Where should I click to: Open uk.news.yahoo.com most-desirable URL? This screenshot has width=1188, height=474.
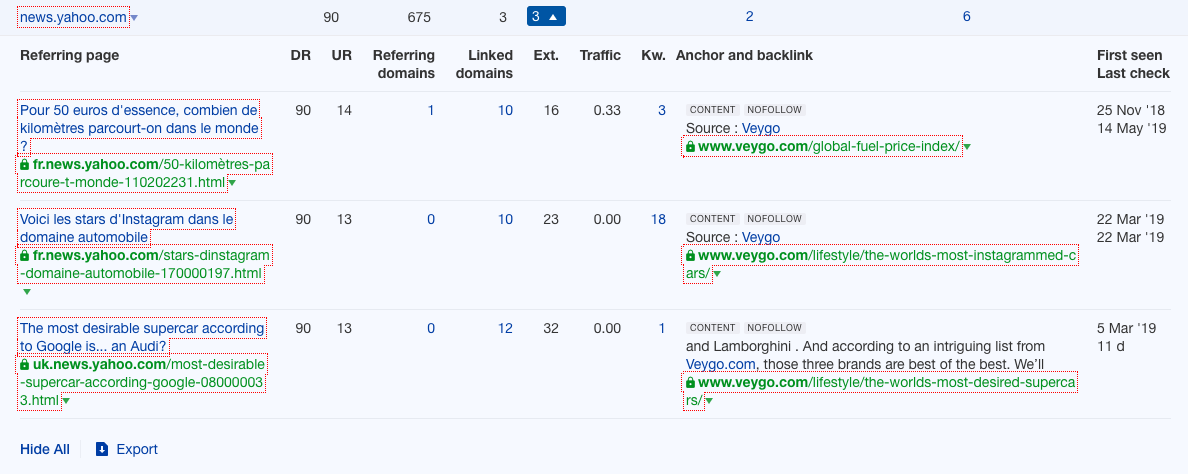coord(142,382)
